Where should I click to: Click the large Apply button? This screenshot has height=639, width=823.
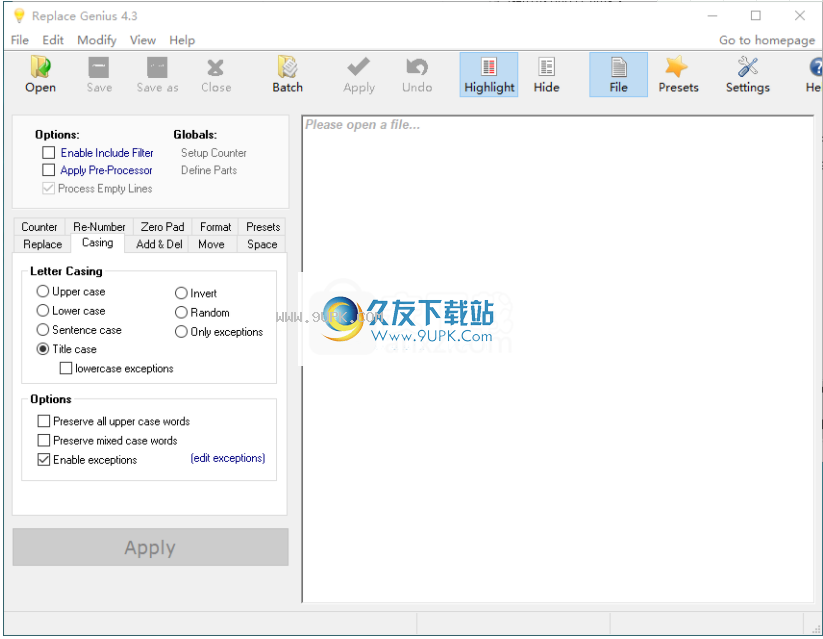tap(151, 547)
